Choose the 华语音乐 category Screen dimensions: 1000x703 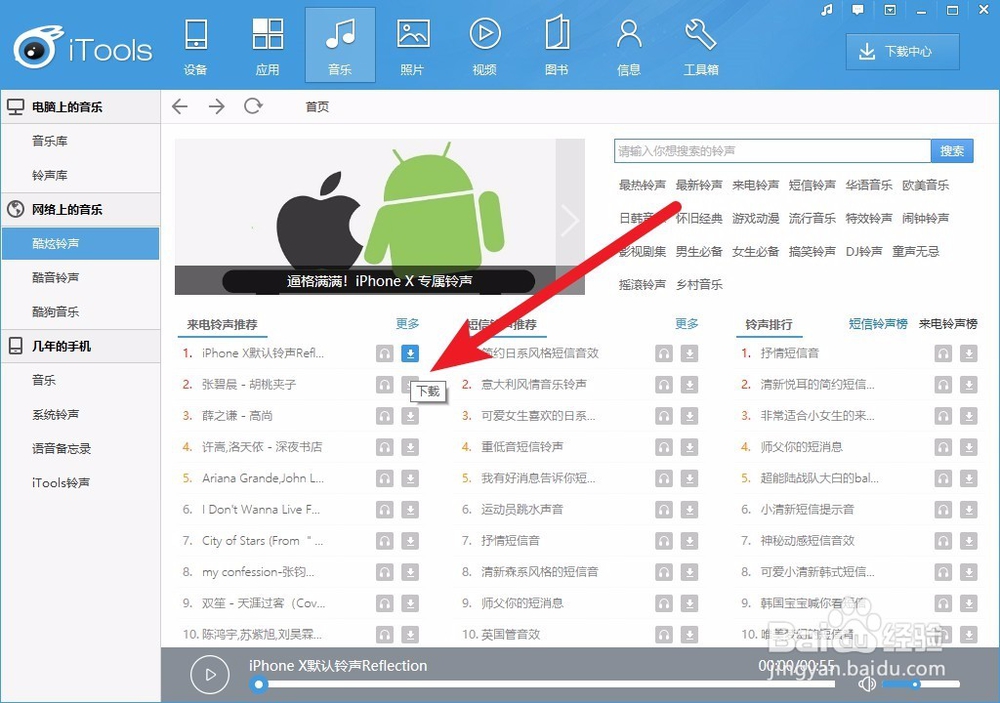[x=869, y=185]
